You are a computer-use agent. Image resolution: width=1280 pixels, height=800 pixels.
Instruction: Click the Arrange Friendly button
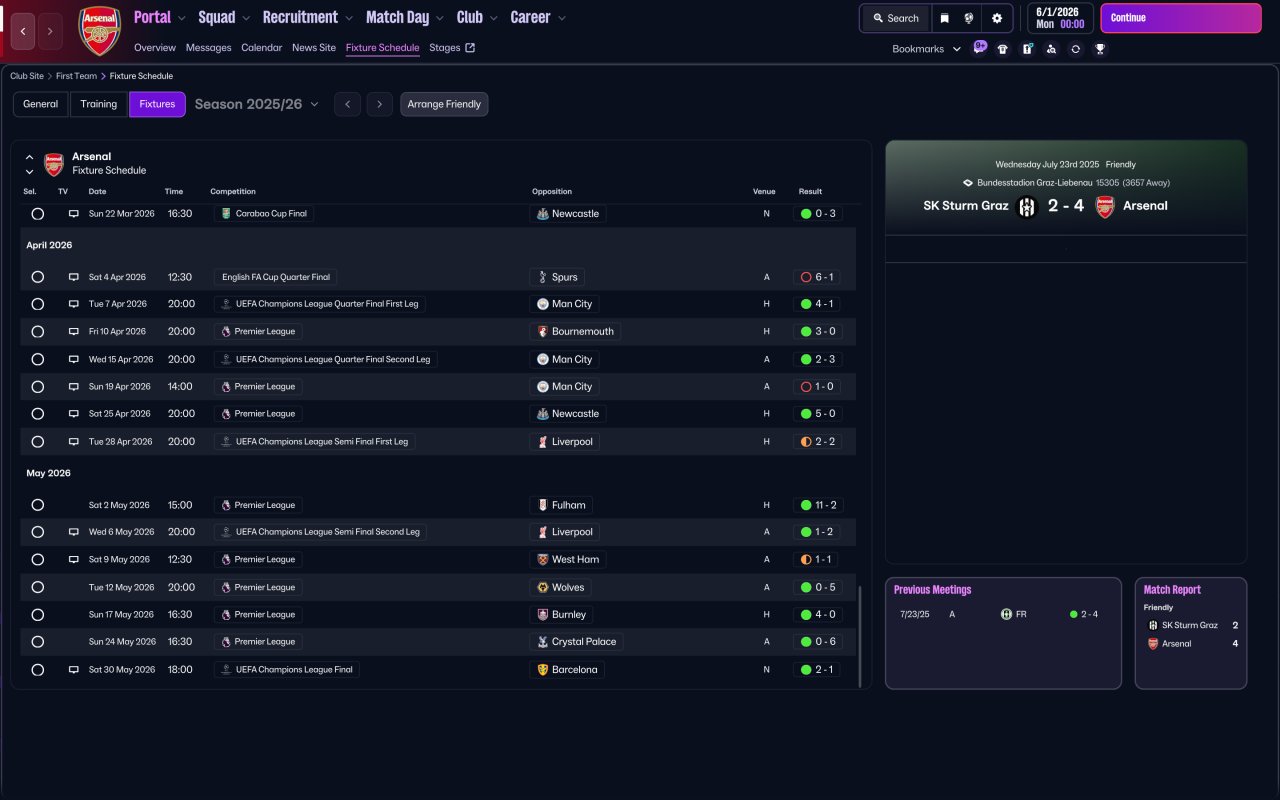[x=444, y=104]
